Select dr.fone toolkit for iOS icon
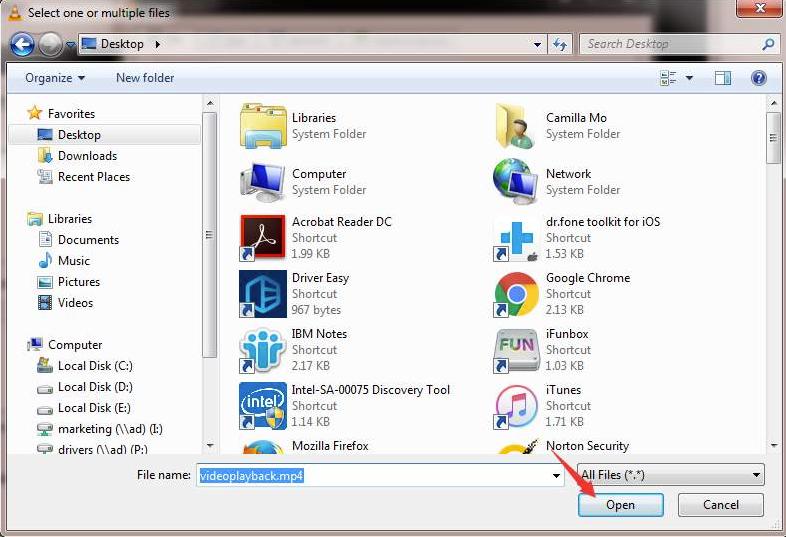The width and height of the screenshot is (786, 537). point(516,238)
